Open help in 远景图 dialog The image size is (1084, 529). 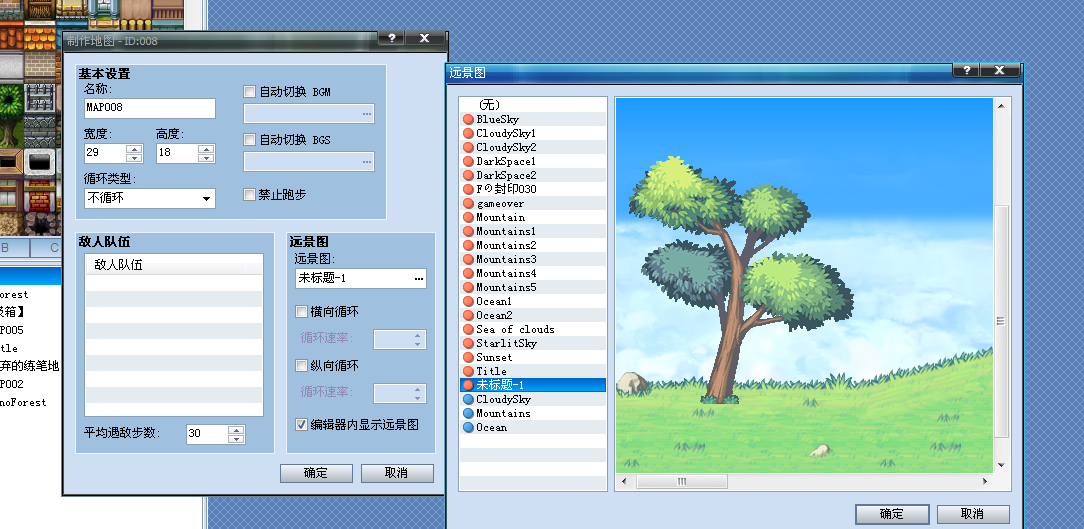pyautogui.click(x=966, y=71)
